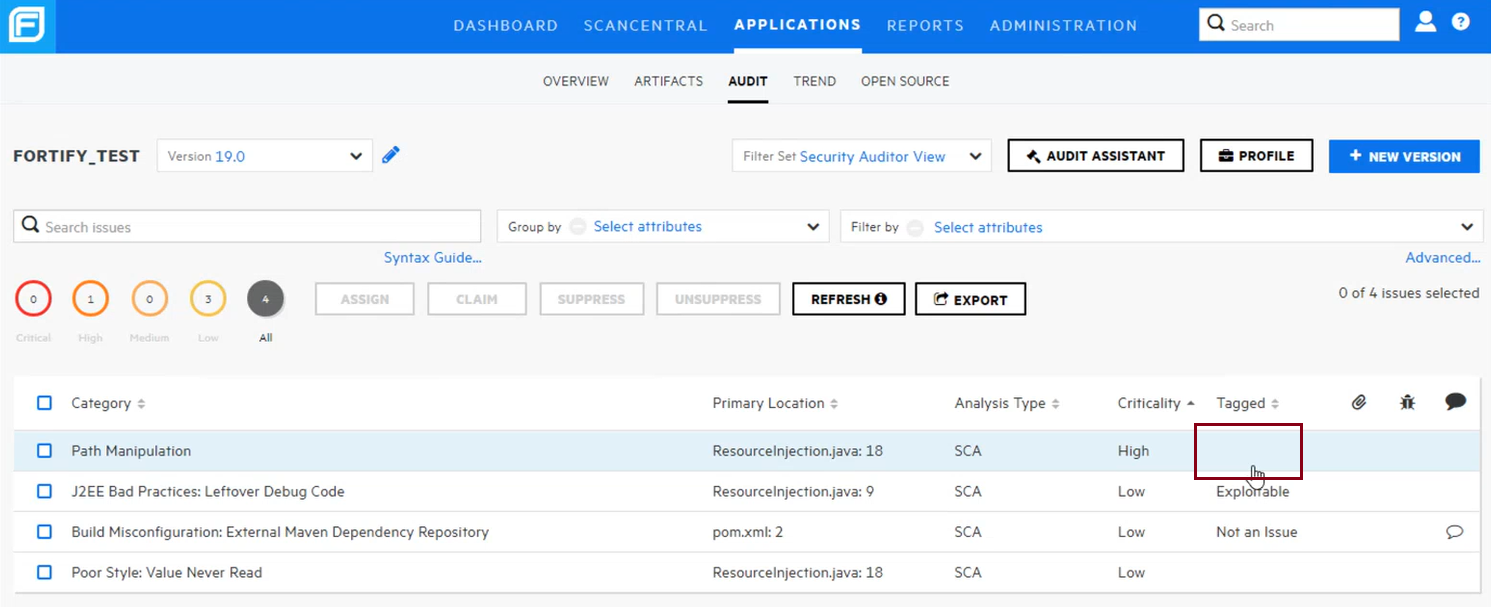The width and height of the screenshot is (1491, 607).
Task: Click the bug tracker column icon
Action: tap(1407, 403)
